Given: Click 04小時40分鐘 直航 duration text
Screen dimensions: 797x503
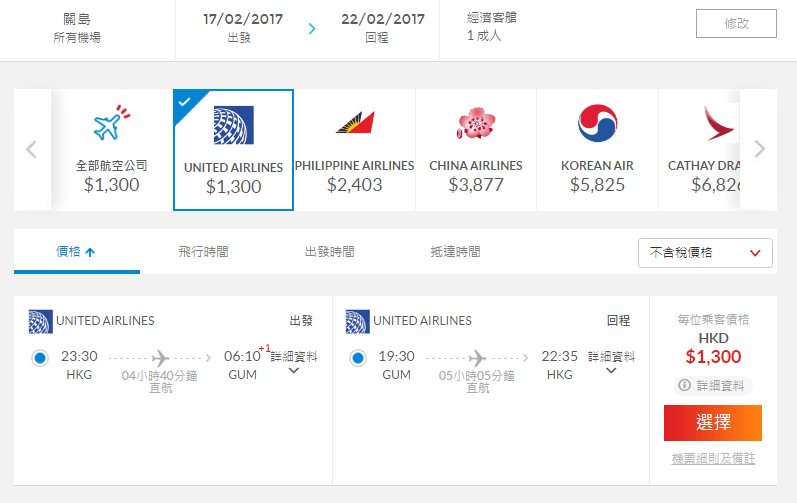Looking at the screenshot, I should [x=160, y=381].
